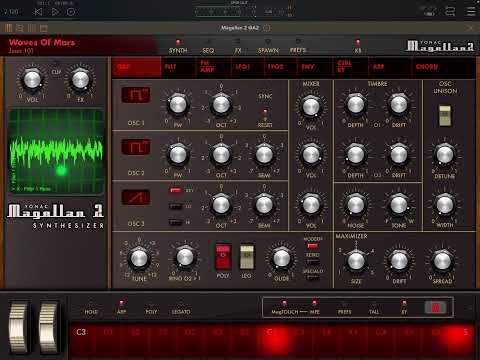Toggle the KB keyboard button
The image size is (480, 360).
358,47
